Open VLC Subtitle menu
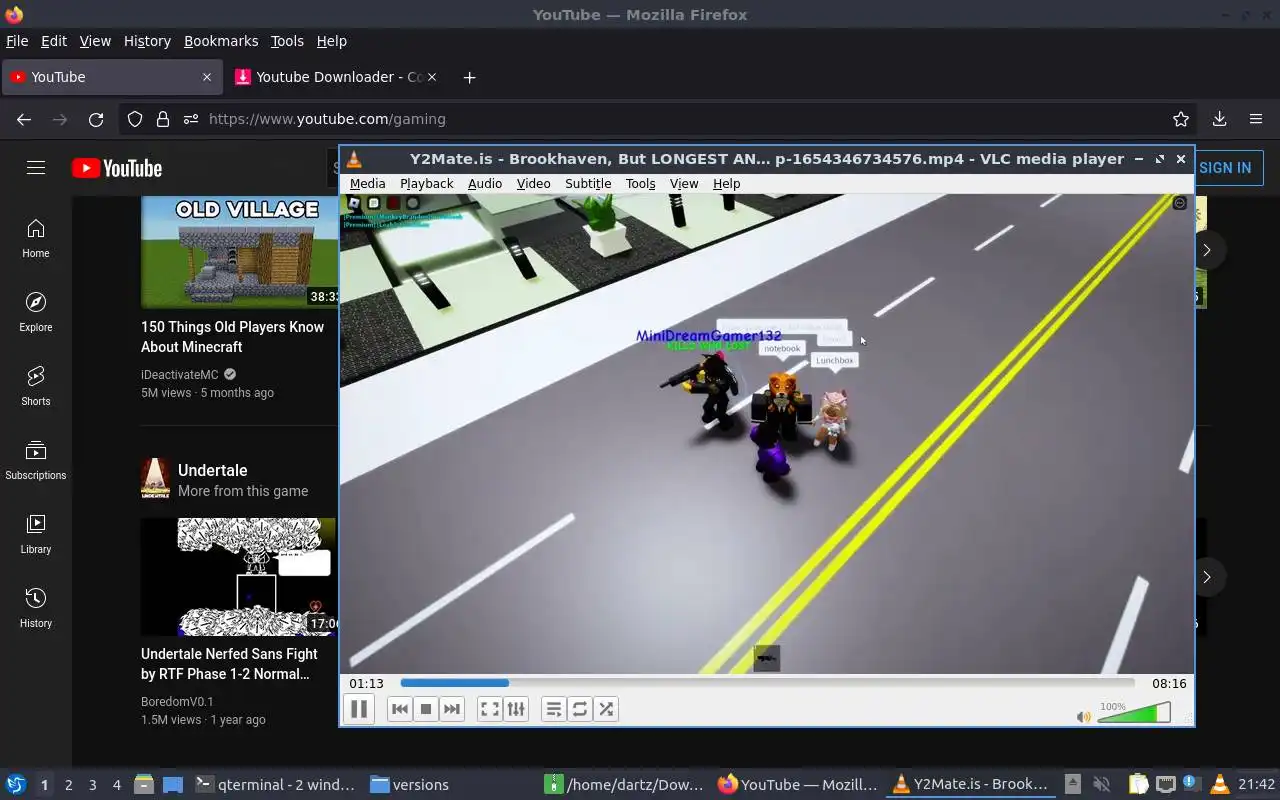This screenshot has width=1280, height=800. coord(588,183)
